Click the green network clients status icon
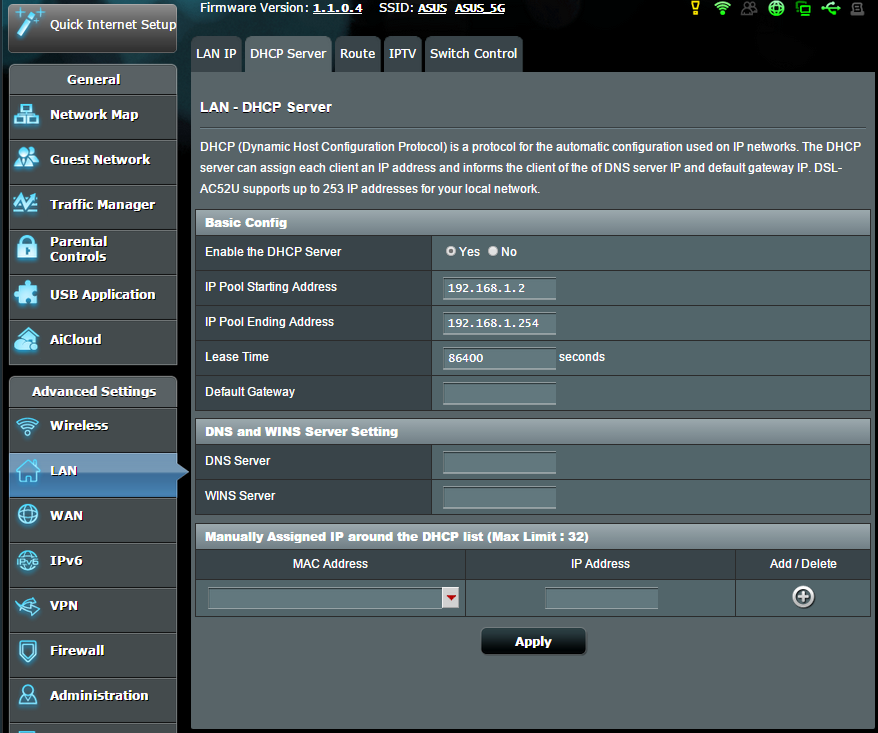 [x=803, y=8]
